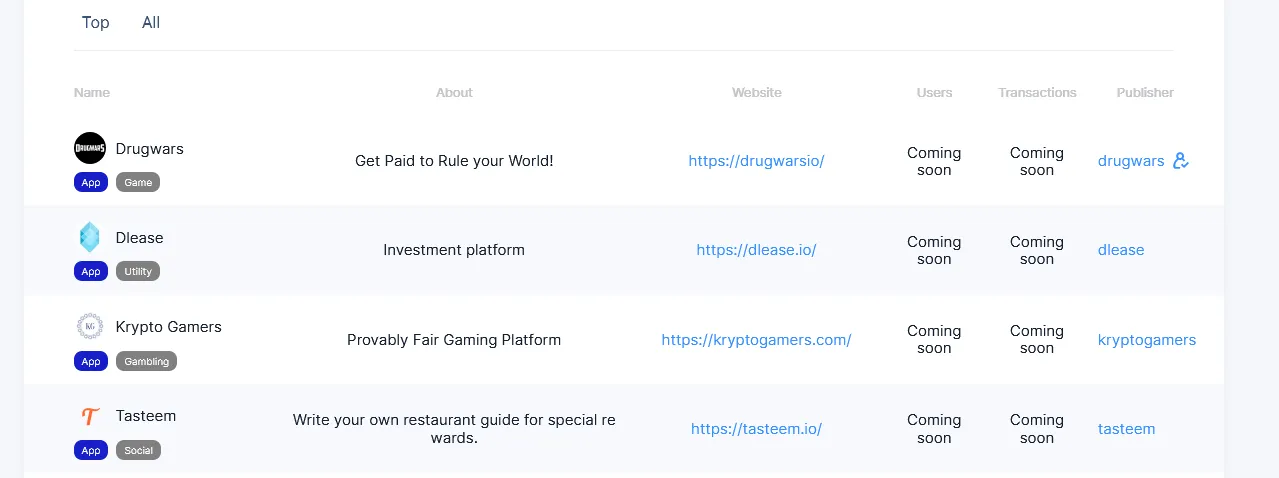Click the Dlease crystal logo icon
Screen dimensions: 1279x478
click(x=90, y=237)
